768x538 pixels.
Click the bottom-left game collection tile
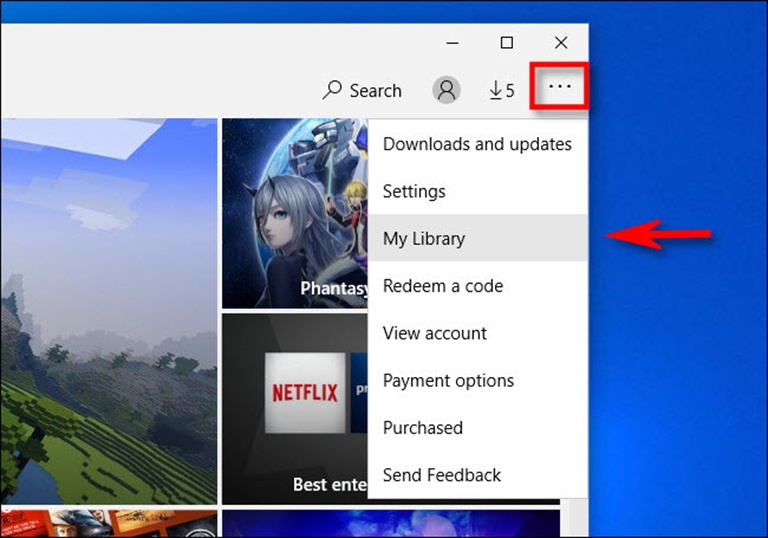click(x=108, y=523)
